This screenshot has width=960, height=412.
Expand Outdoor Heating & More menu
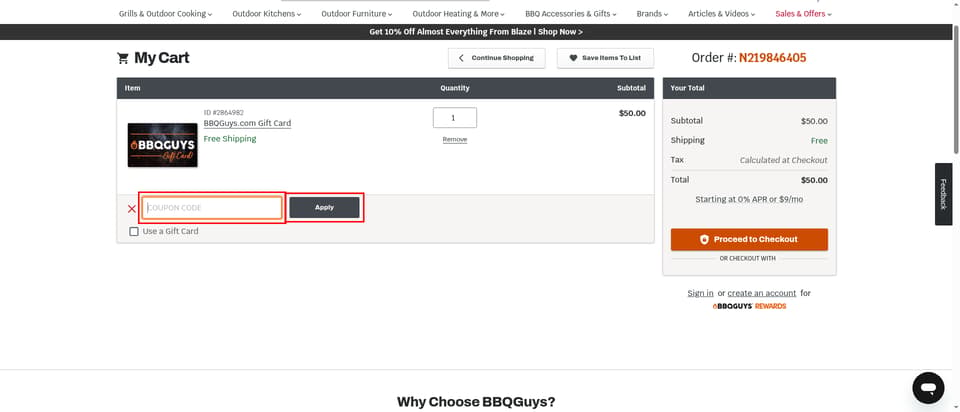459,13
